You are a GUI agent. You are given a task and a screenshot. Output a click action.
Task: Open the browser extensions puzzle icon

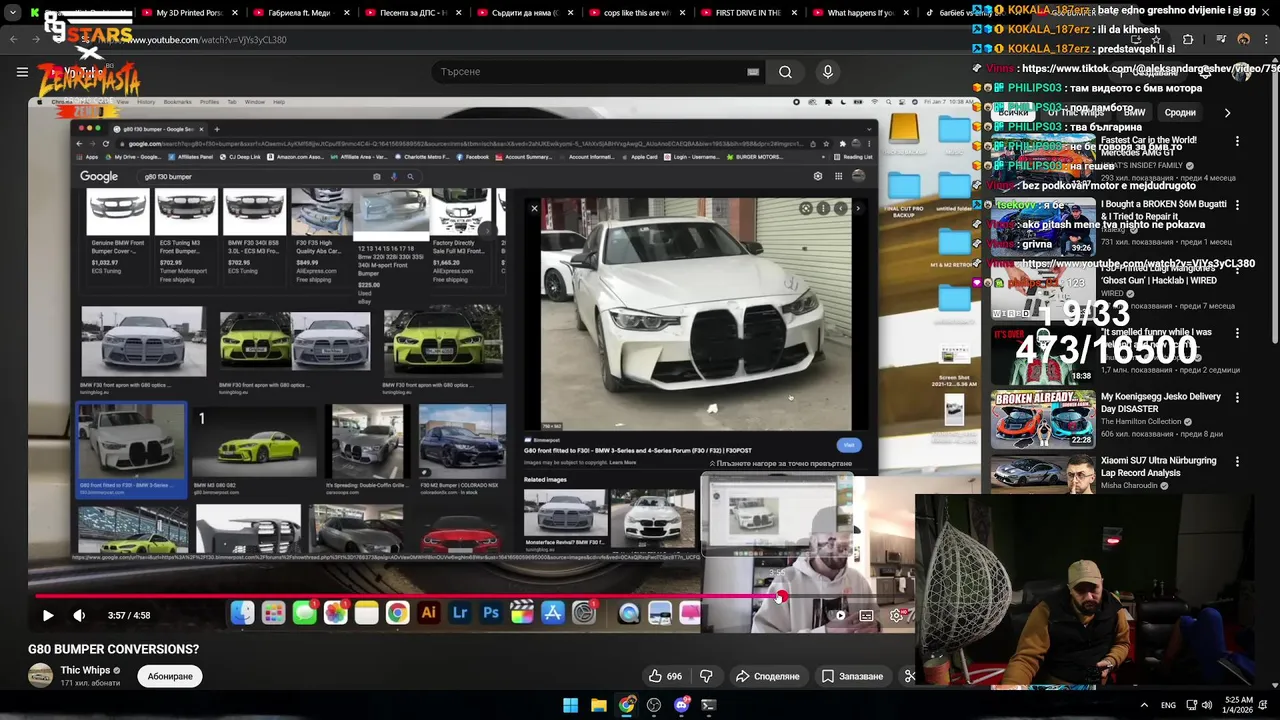(x=1188, y=40)
